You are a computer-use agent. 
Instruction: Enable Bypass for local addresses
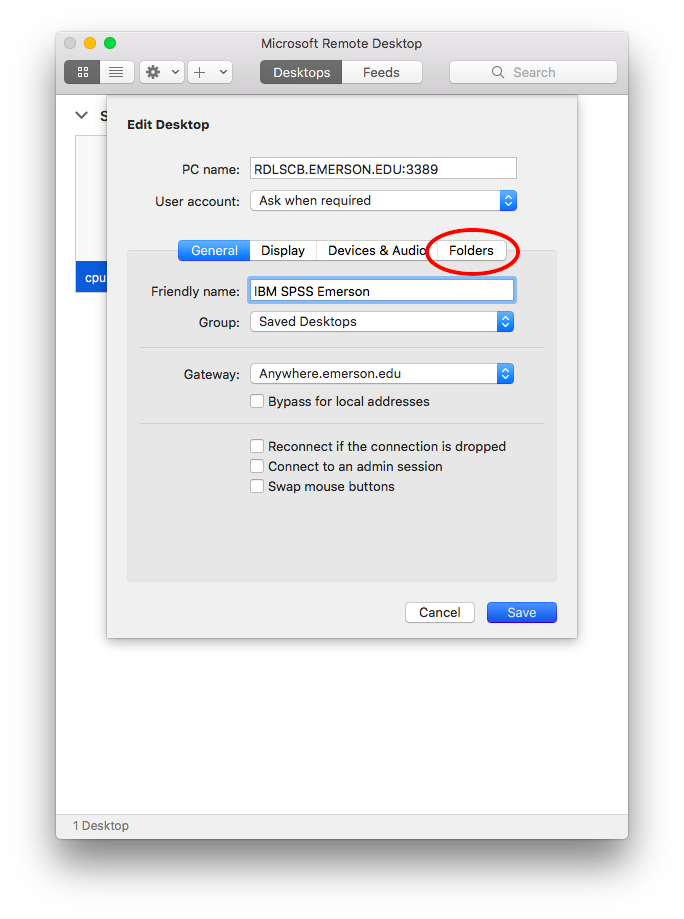(257, 401)
